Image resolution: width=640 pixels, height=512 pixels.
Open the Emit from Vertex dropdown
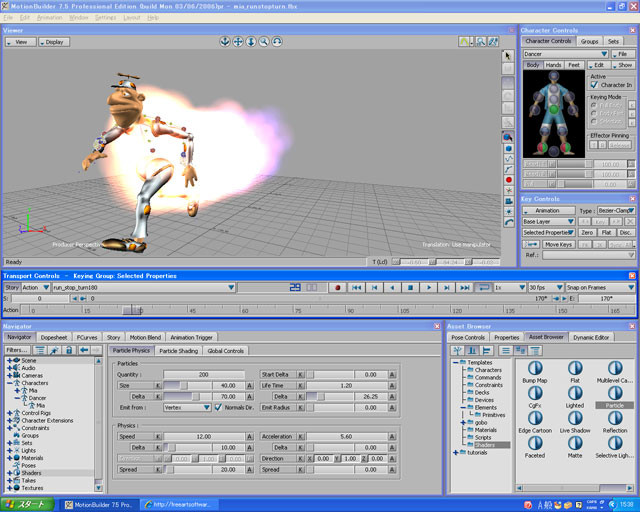click(187, 407)
